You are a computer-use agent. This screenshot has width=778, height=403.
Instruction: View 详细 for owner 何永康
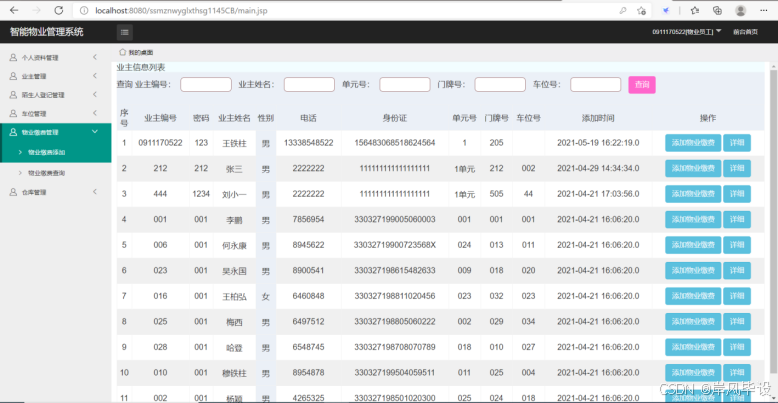(737, 245)
